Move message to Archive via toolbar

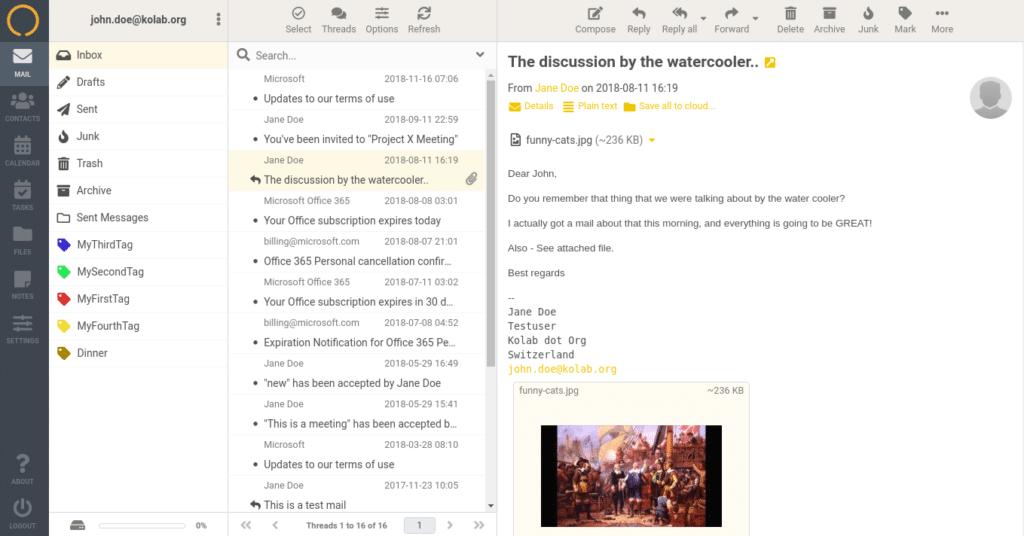point(829,19)
